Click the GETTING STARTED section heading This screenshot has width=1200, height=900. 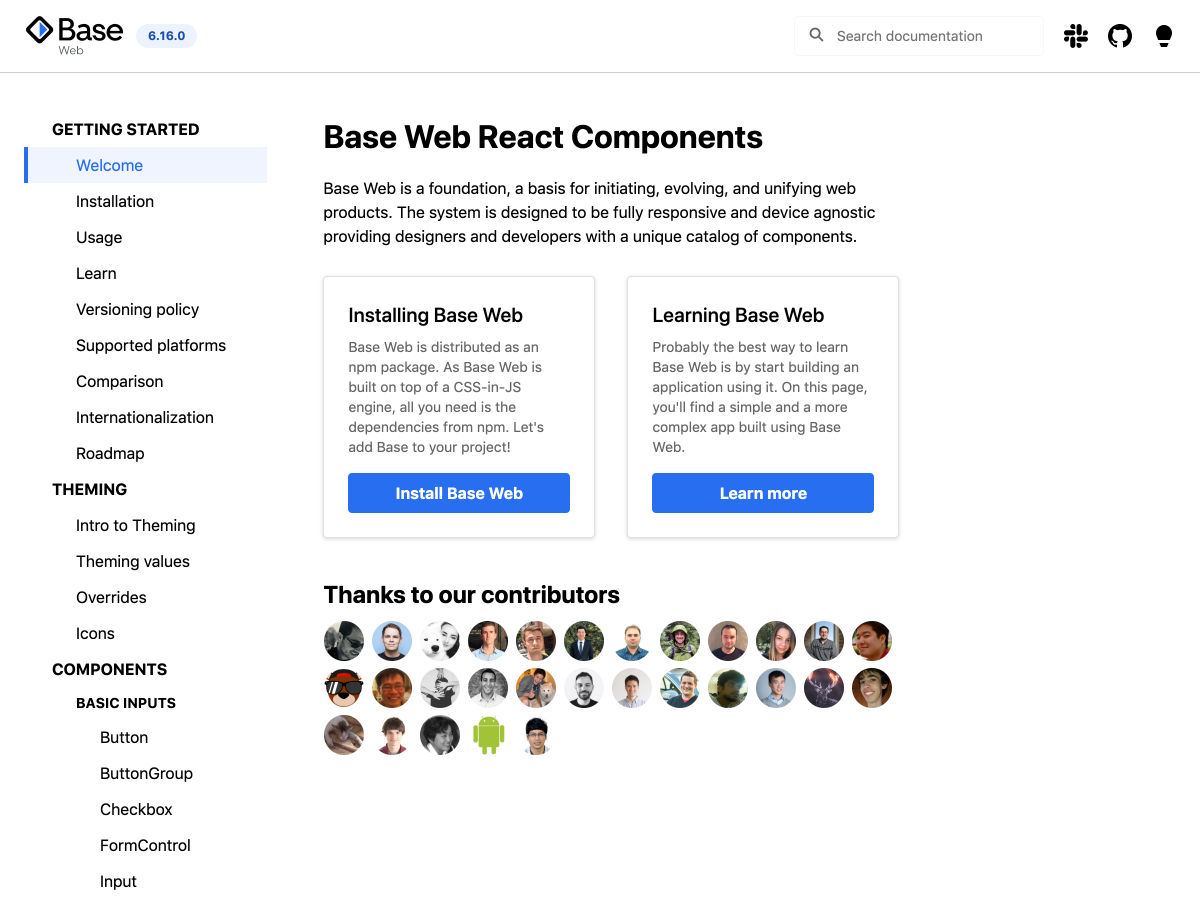(125, 129)
